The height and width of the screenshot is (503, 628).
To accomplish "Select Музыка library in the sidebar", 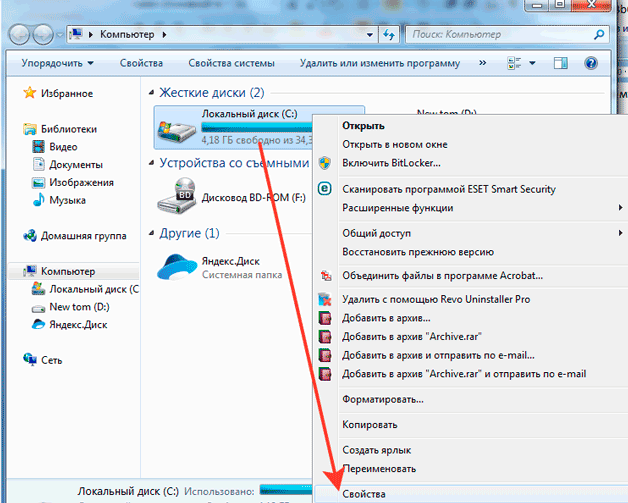I will (67, 200).
